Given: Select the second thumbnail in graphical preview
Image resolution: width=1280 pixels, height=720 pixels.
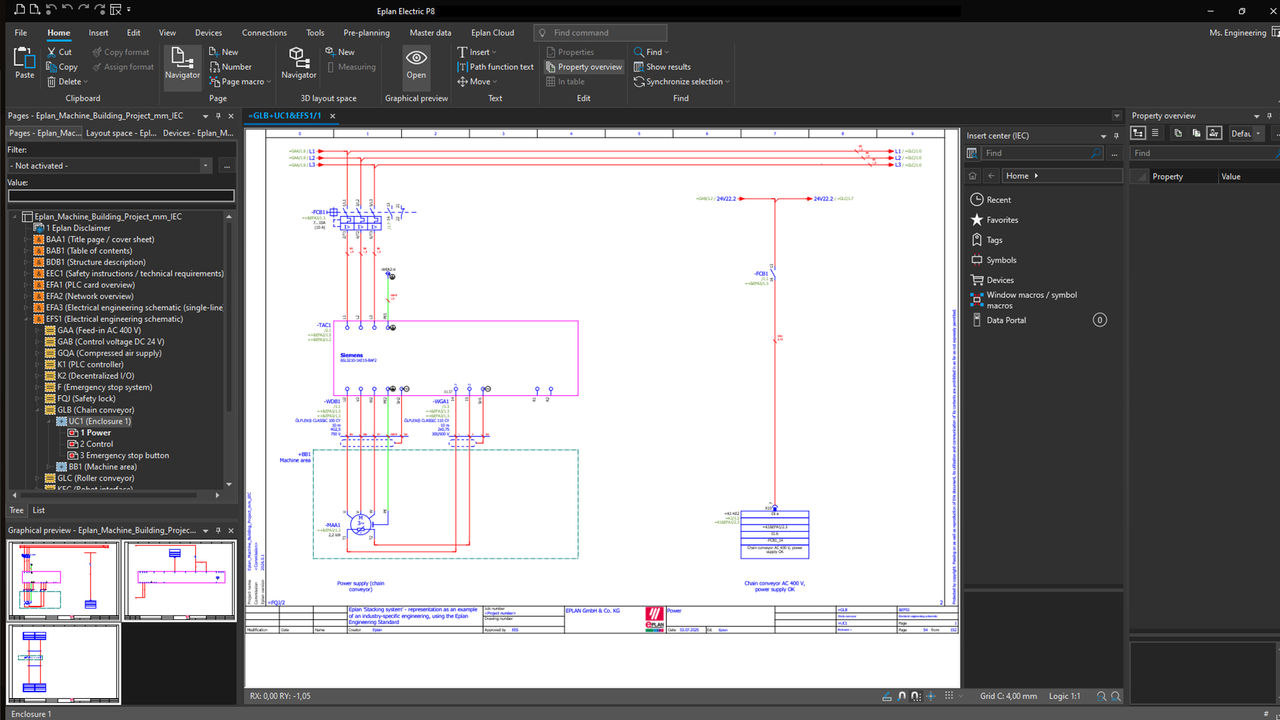Looking at the screenshot, I should tap(178, 580).
